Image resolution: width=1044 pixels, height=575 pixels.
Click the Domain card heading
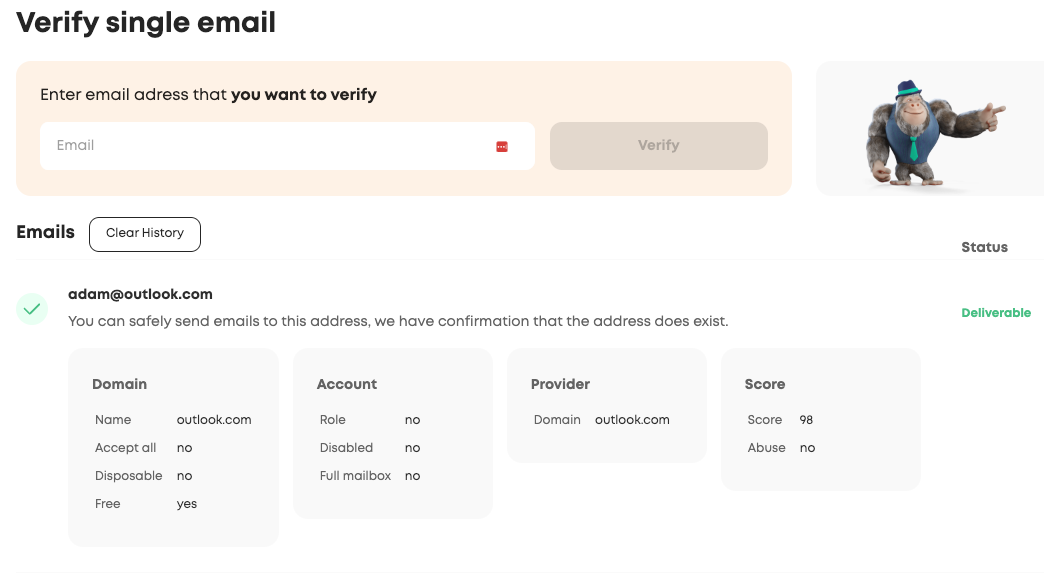coord(119,384)
